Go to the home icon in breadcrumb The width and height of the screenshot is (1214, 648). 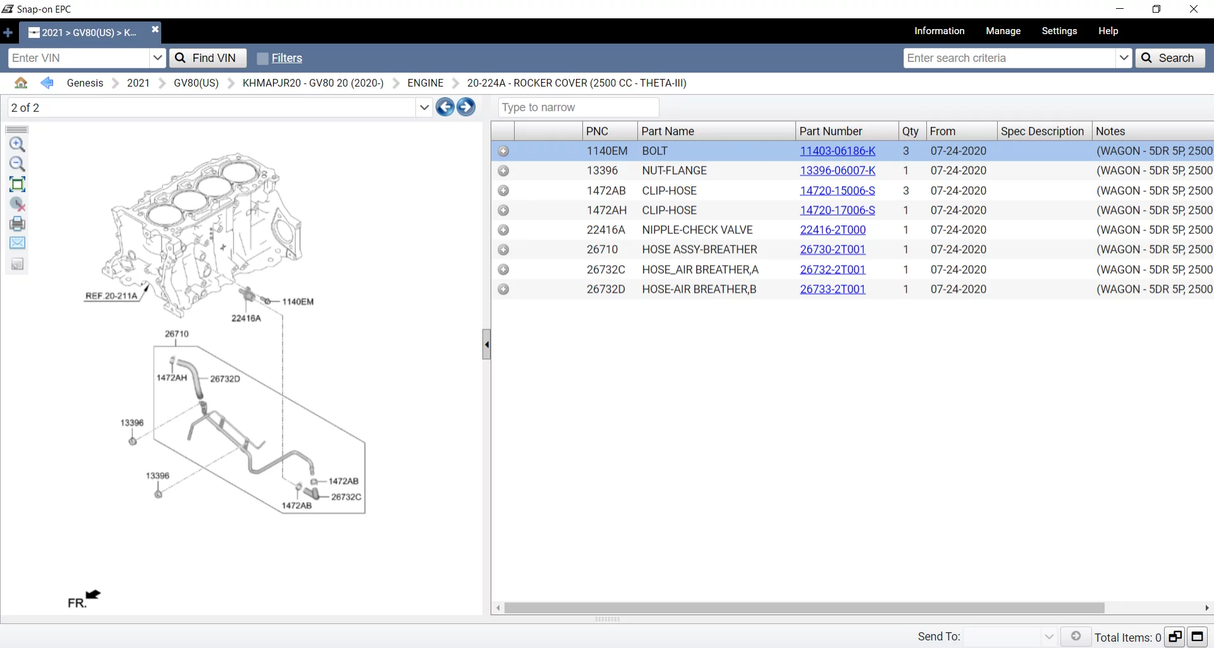[x=21, y=83]
